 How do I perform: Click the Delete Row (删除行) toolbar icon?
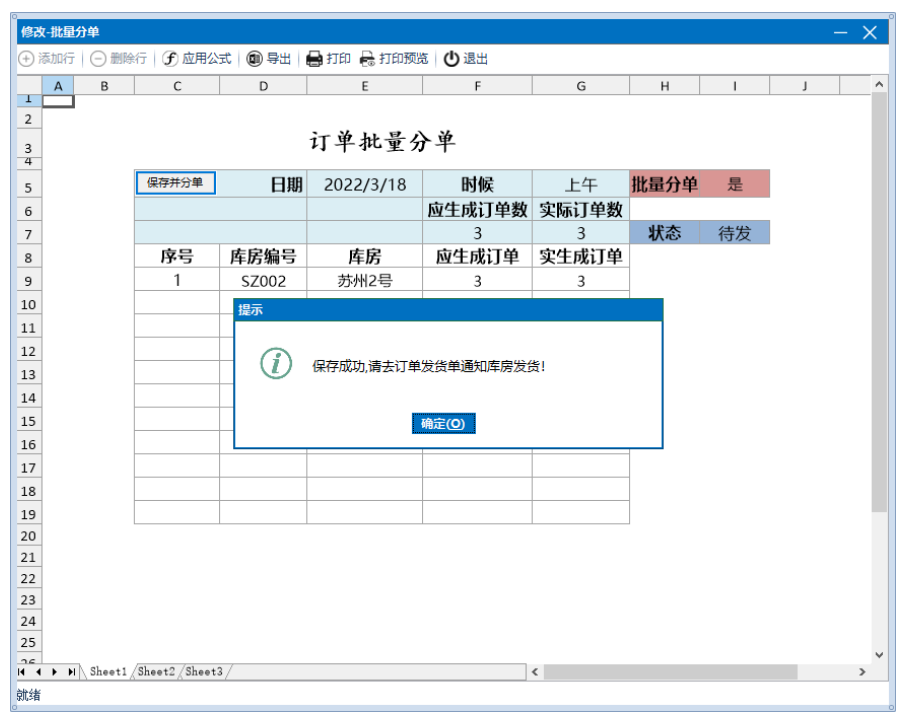click(x=98, y=59)
